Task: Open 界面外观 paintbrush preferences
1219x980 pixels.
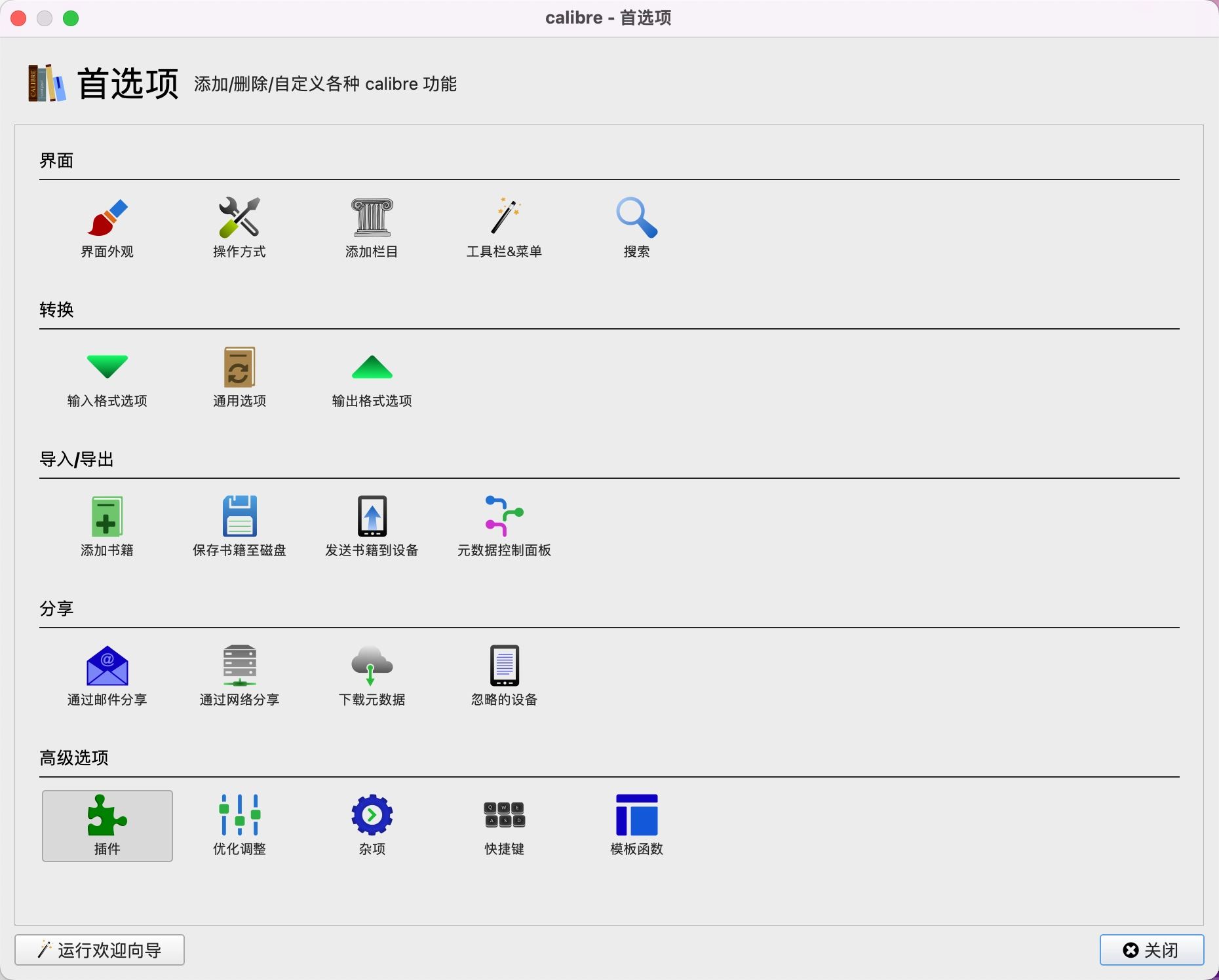Action: (107, 228)
